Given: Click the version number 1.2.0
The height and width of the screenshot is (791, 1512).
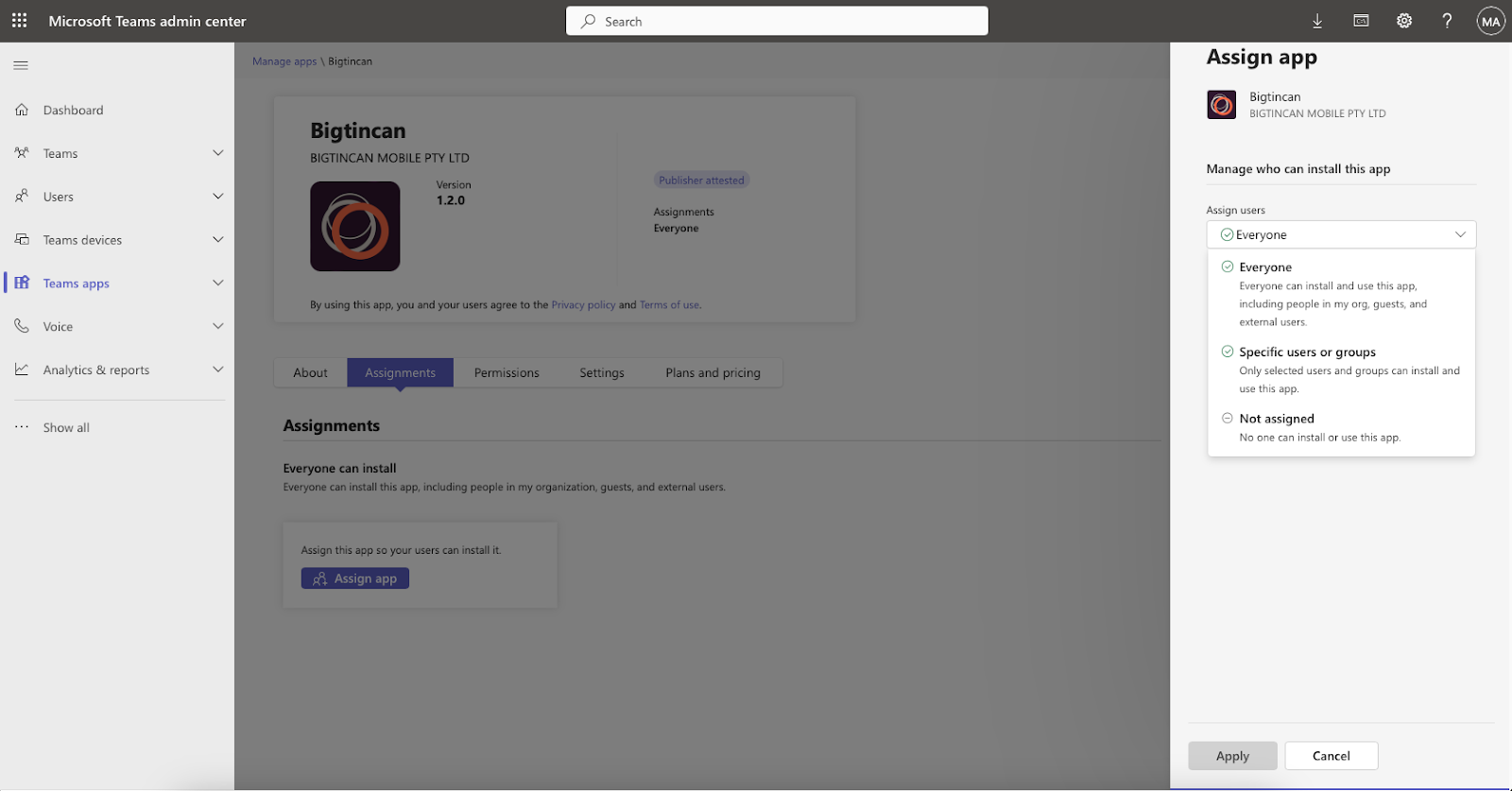Looking at the screenshot, I should pyautogui.click(x=451, y=200).
